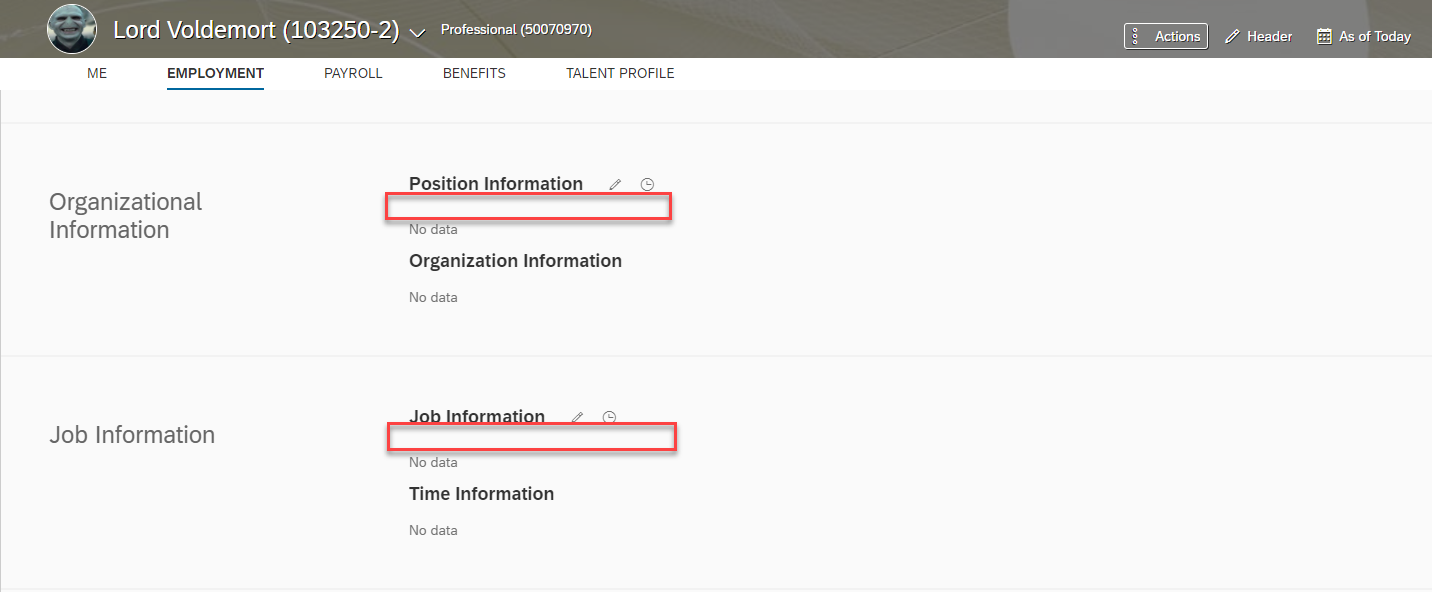1432x592 pixels.
Task: Switch to the ME tab
Action: (97, 73)
